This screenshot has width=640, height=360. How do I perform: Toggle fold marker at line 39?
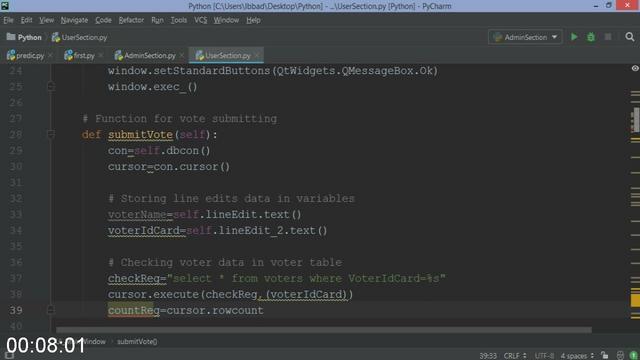click(x=51, y=310)
